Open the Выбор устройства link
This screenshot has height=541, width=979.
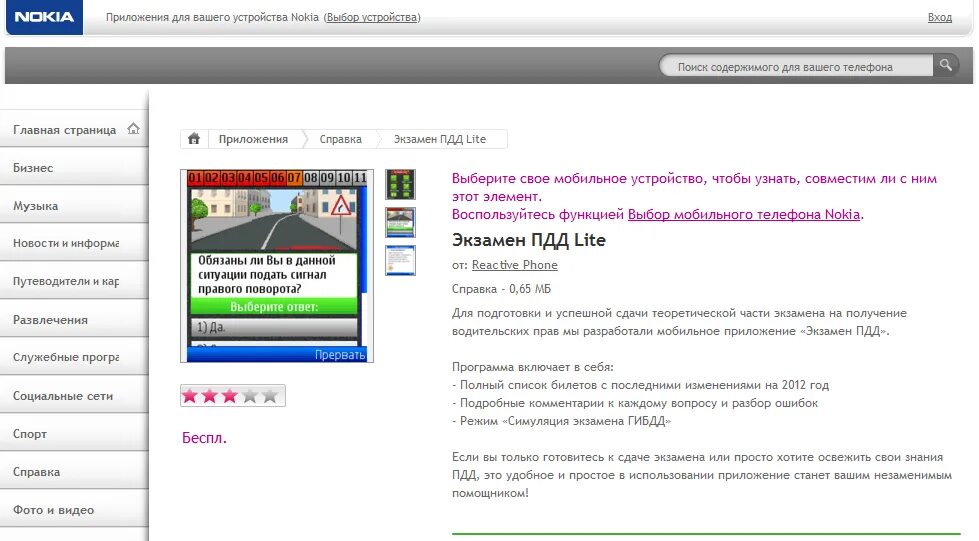pos(372,17)
